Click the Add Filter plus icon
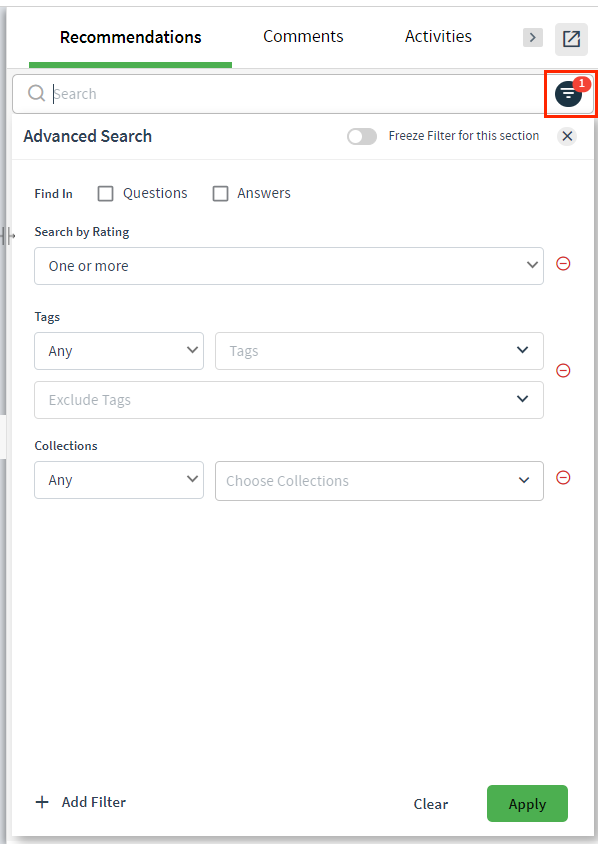This screenshot has width=598, height=844. [42, 802]
